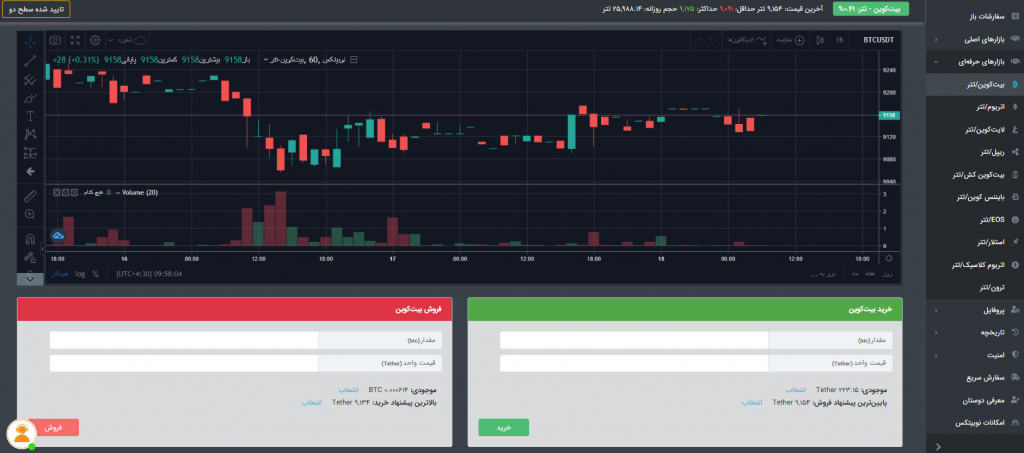The width and height of the screenshot is (1024, 453).
Task: Click the 'روز' day range button
Action: click(888, 274)
